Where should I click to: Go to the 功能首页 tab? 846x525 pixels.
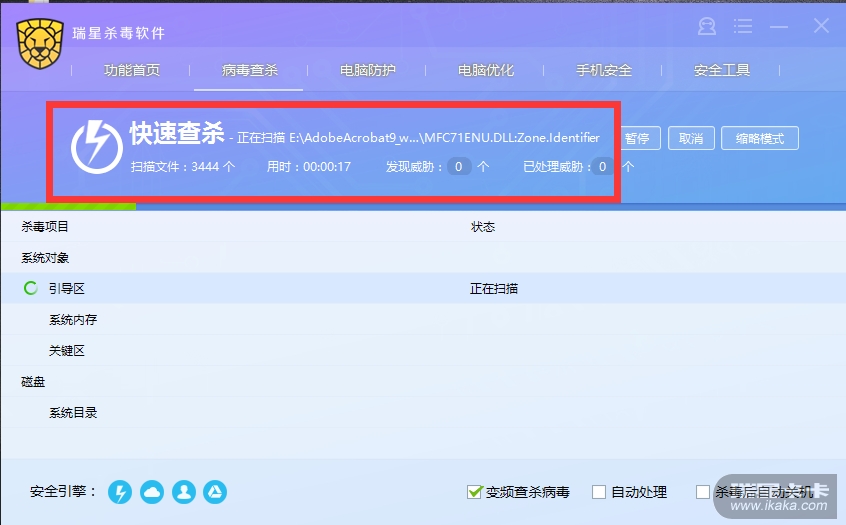click(132, 70)
